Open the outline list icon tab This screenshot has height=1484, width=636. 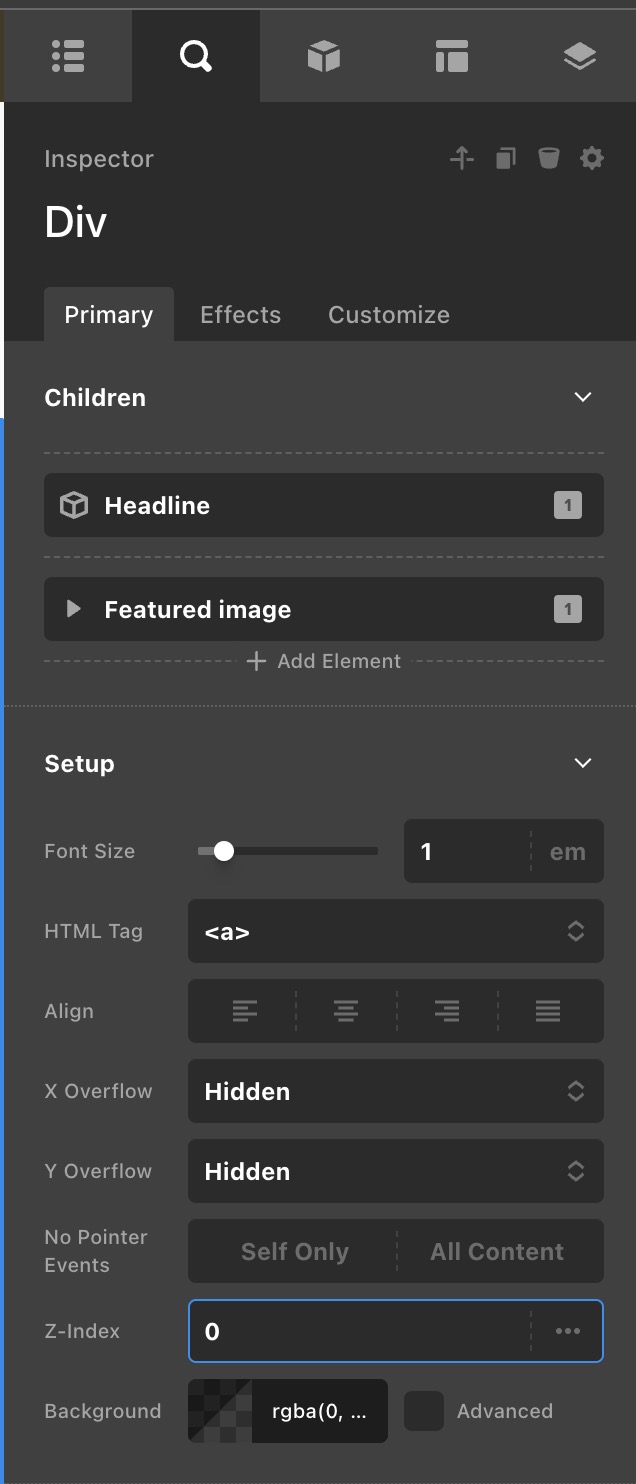coord(68,57)
